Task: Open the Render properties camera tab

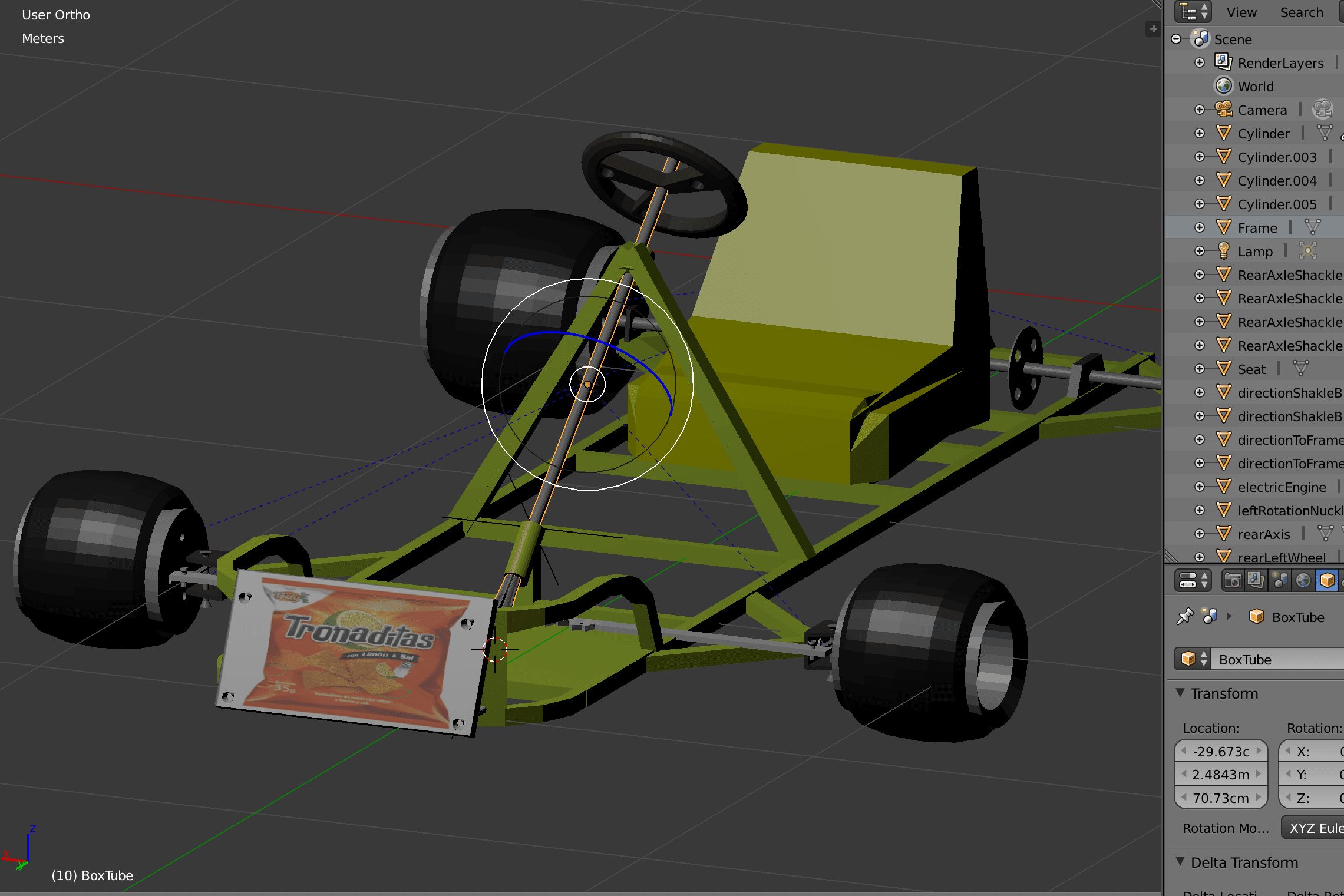Action: click(x=1232, y=581)
